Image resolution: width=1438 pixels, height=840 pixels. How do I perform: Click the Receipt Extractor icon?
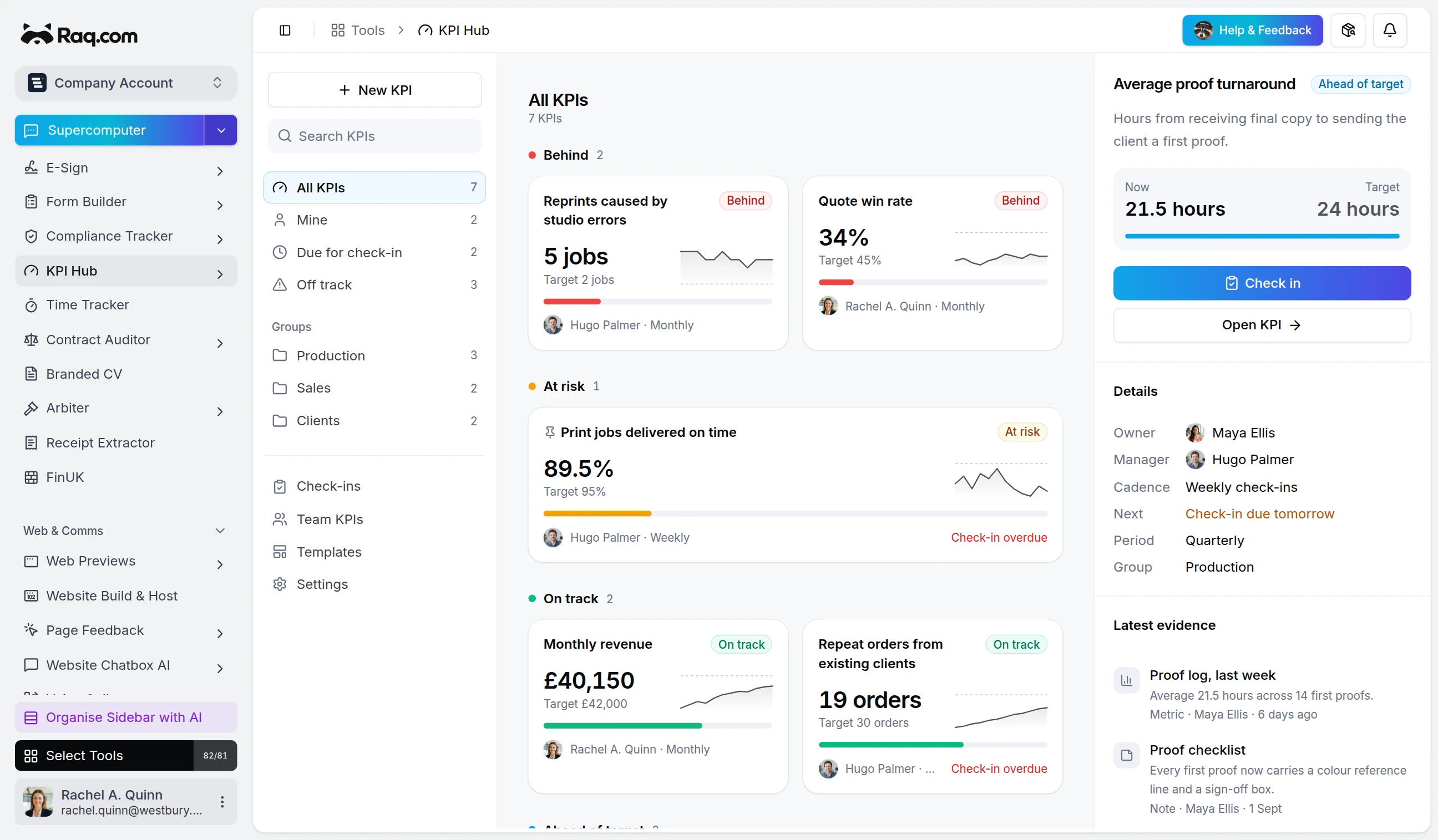pos(31,443)
